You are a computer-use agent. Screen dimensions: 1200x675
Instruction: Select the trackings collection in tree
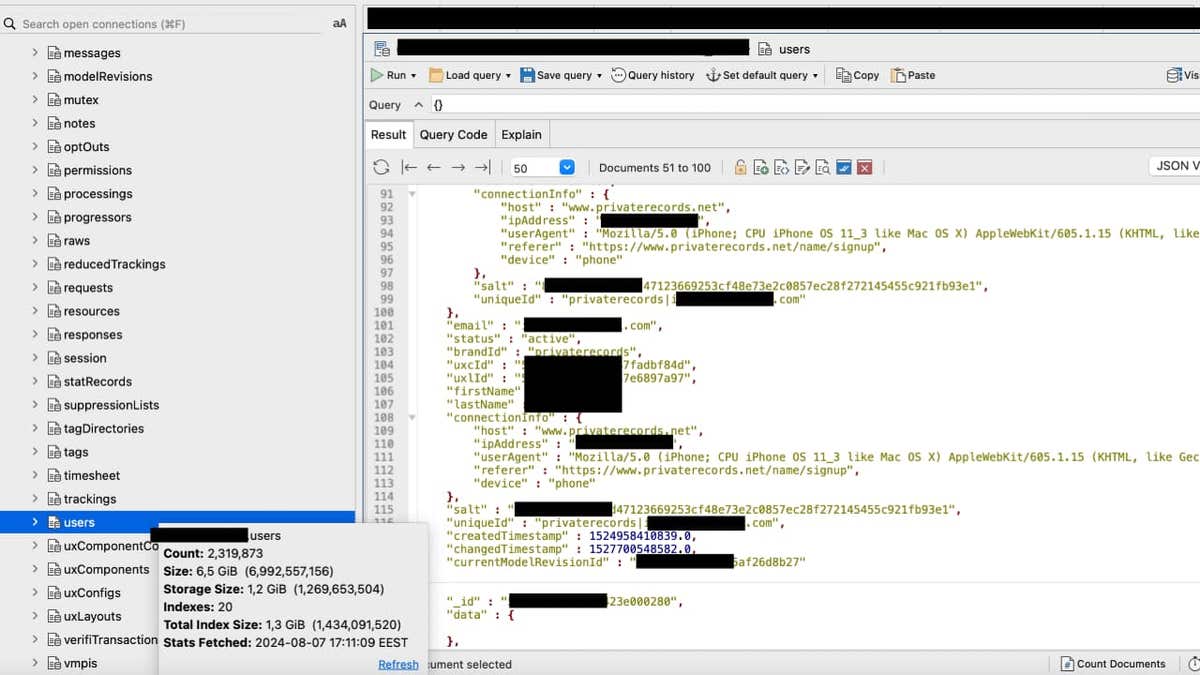coord(89,499)
